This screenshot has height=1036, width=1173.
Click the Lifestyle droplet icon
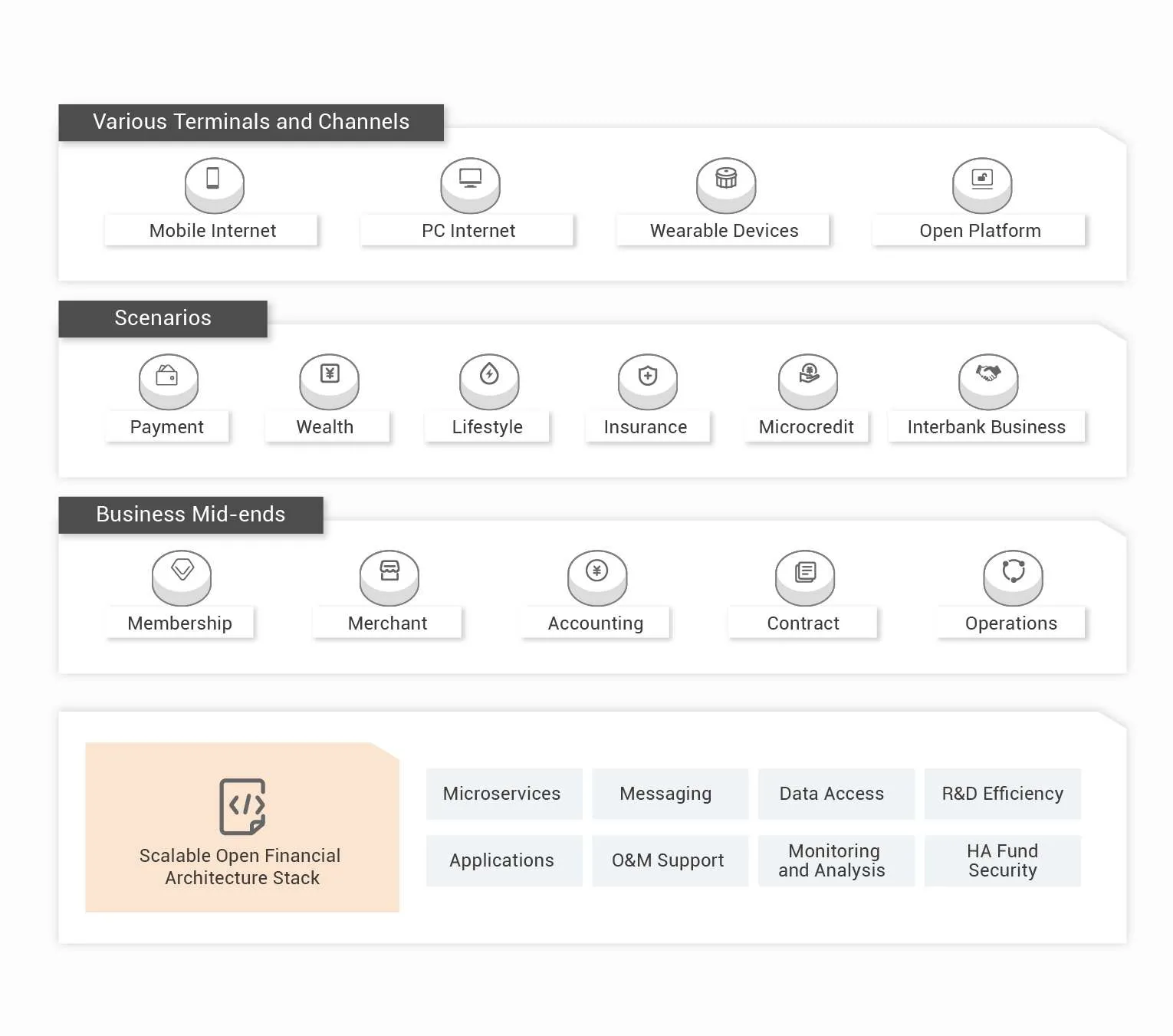(489, 376)
